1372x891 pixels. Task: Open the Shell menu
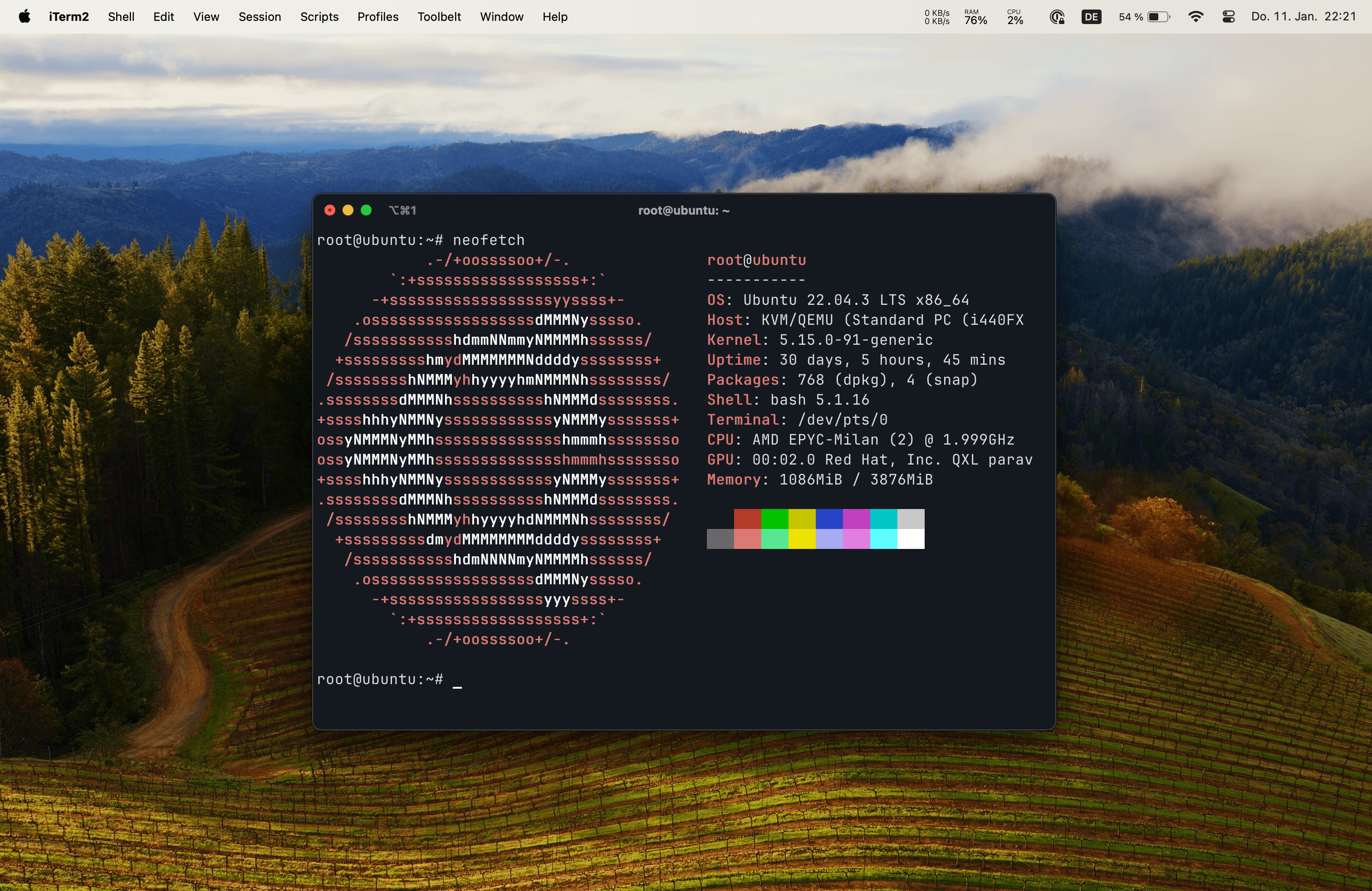(121, 17)
